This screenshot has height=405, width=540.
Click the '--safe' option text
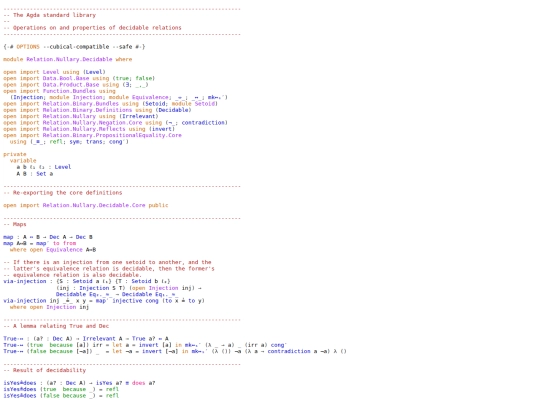(x=122, y=46)
